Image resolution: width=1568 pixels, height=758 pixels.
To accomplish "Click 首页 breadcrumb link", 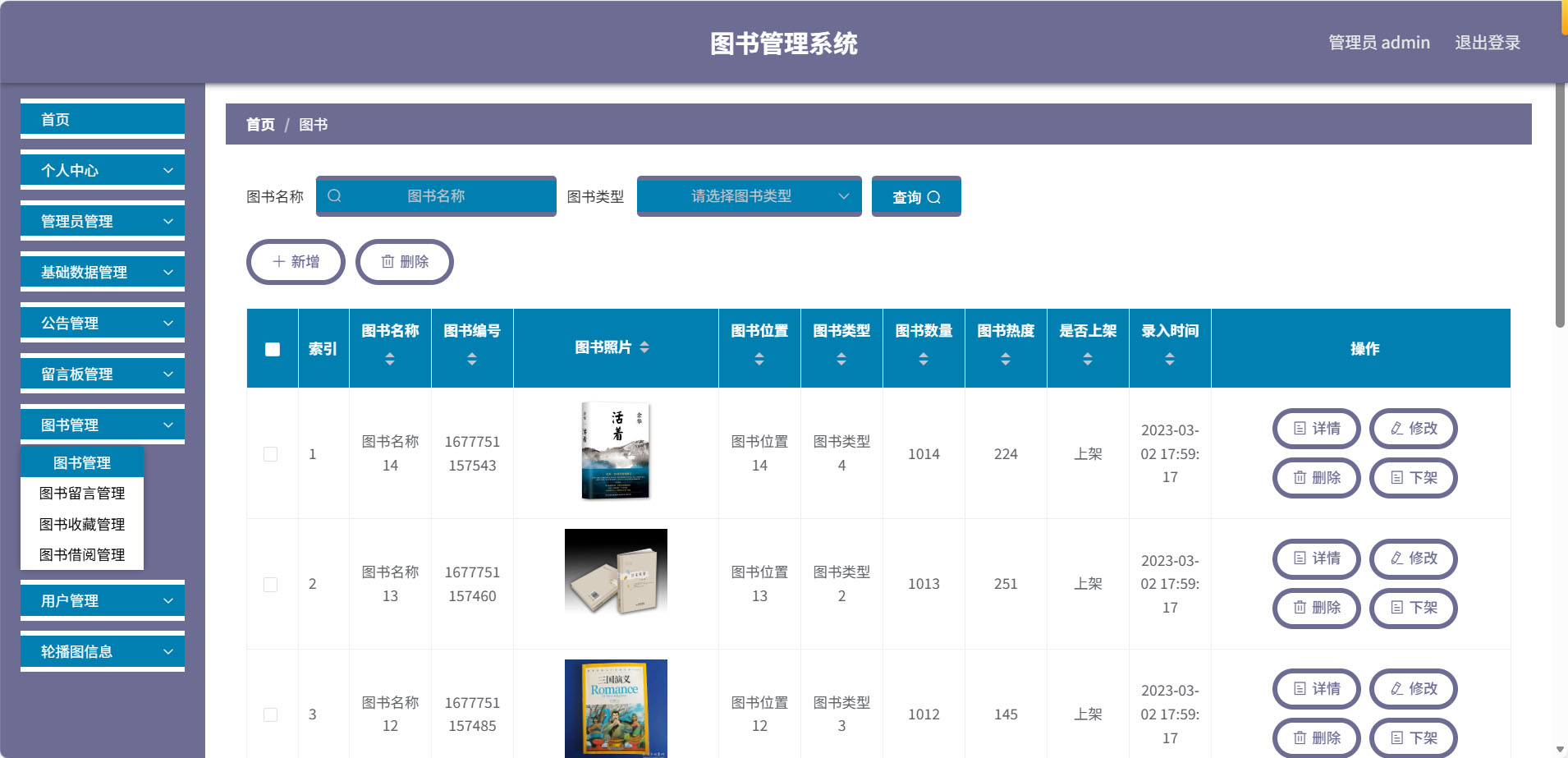I will click(260, 124).
